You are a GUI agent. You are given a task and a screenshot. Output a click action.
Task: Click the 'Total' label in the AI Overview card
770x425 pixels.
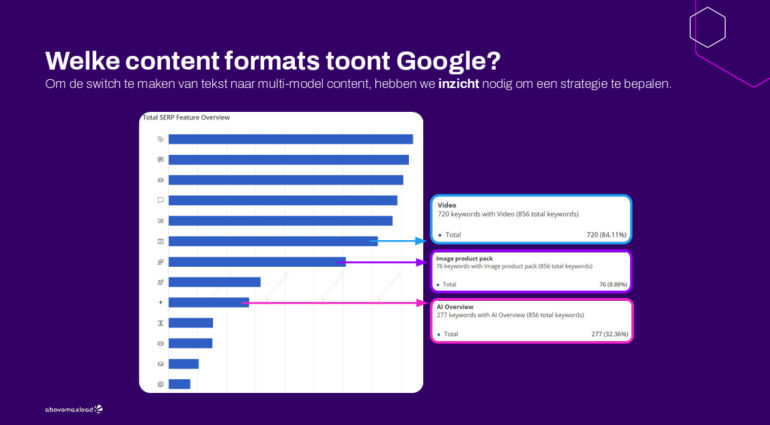451,334
